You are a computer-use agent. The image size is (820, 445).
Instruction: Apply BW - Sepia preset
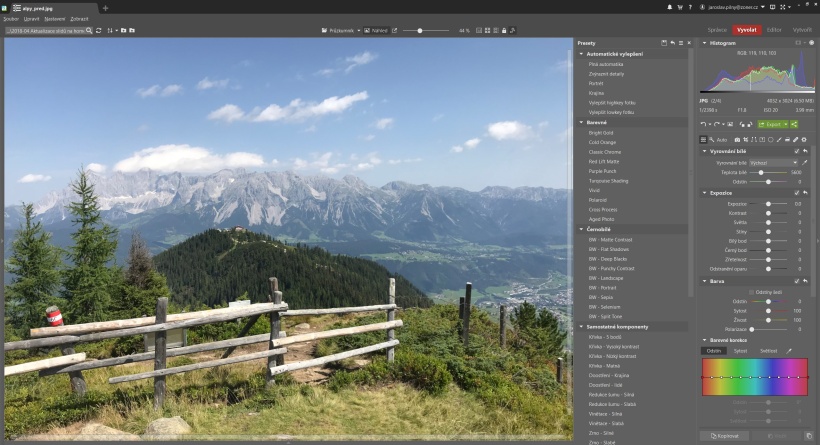[602, 297]
